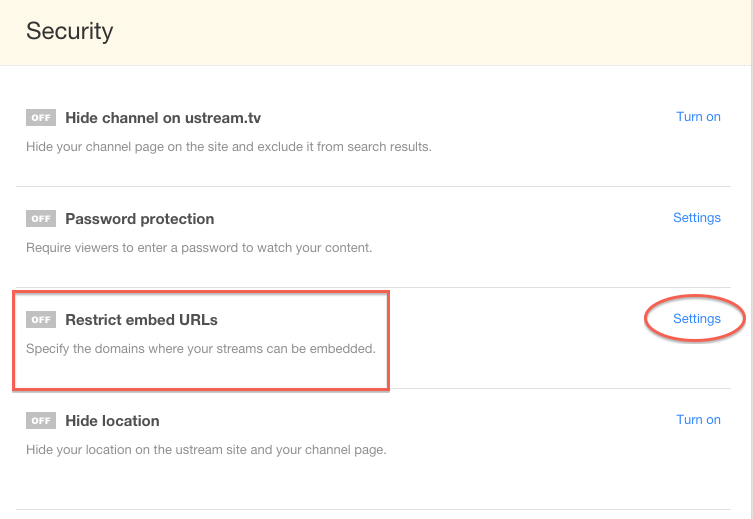Click the divider line below the Hide channel section

pyautogui.click(x=374, y=186)
